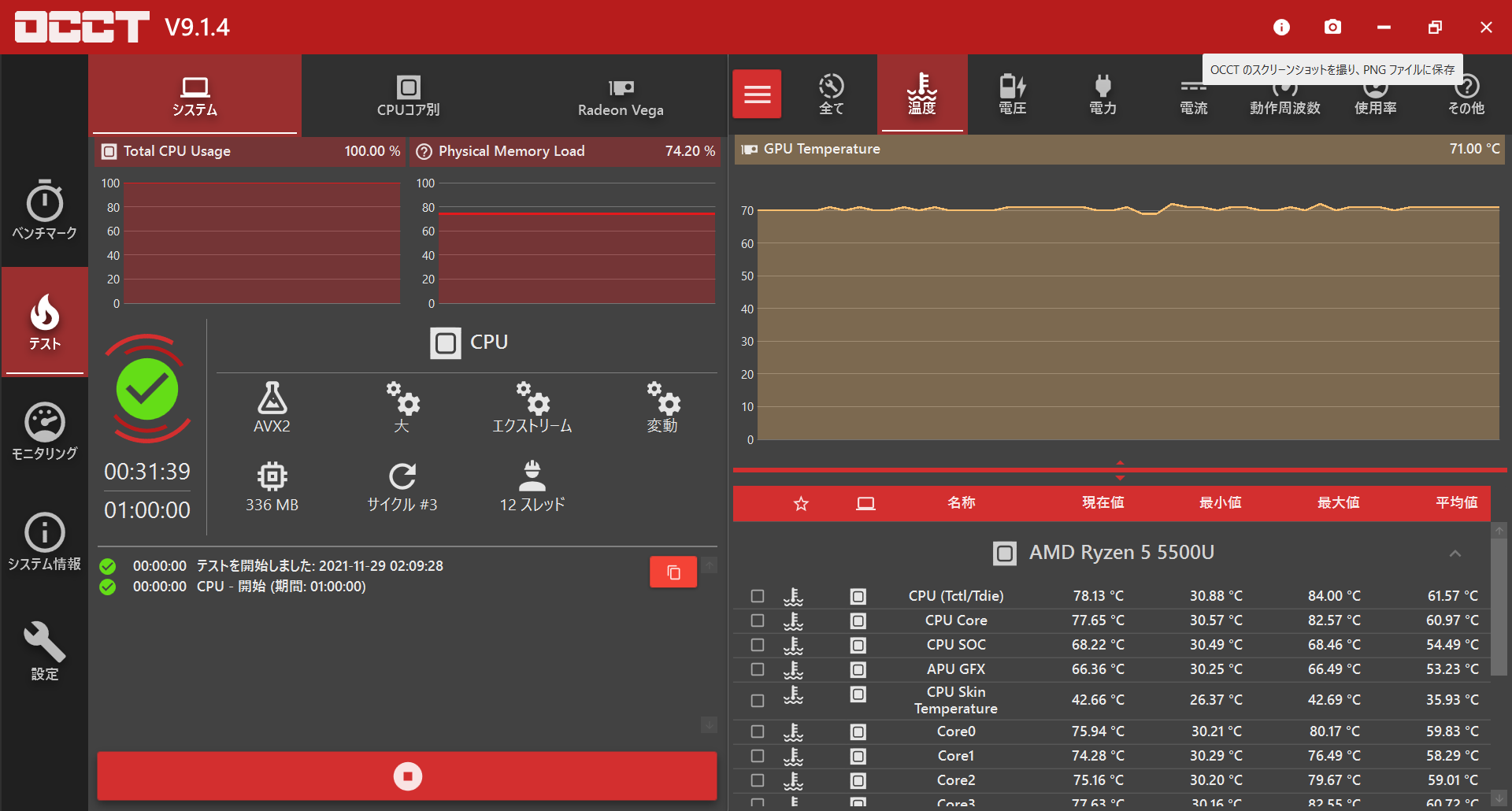This screenshot has height=811, width=1512.
Task: Open the about info icon in title bar
Action: (x=1281, y=28)
